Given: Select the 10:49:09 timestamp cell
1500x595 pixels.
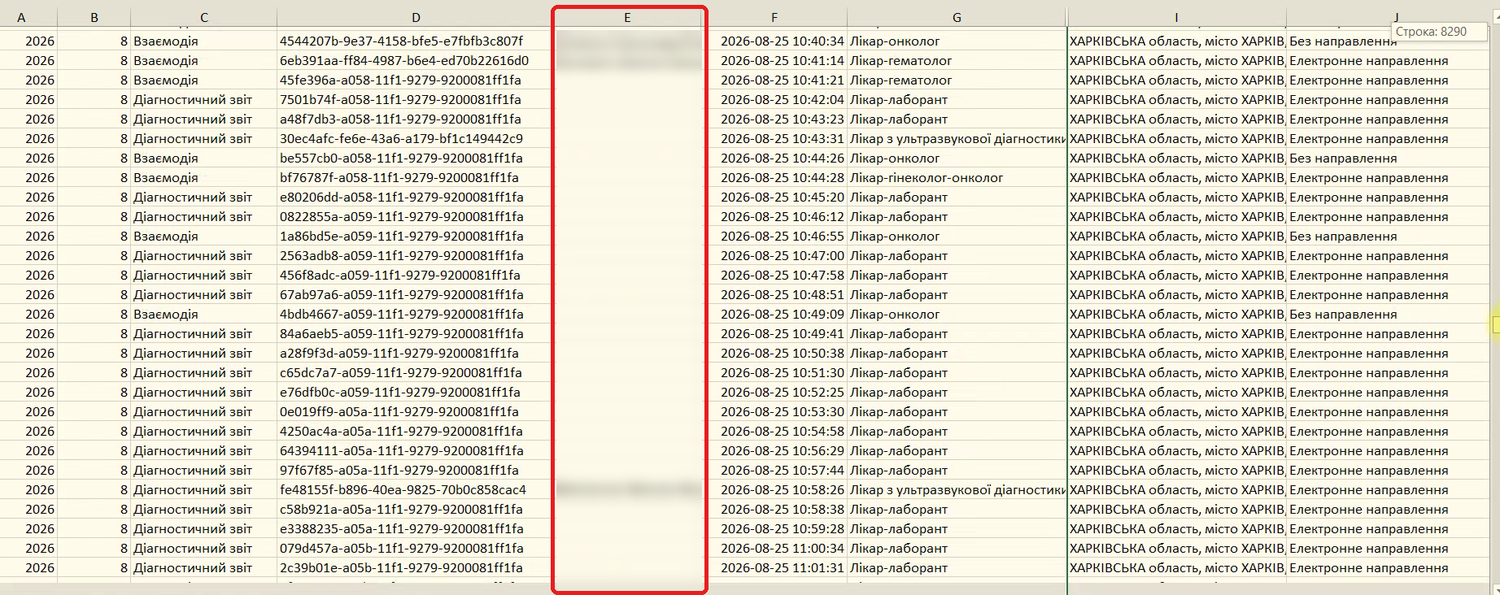Looking at the screenshot, I should tap(782, 314).
